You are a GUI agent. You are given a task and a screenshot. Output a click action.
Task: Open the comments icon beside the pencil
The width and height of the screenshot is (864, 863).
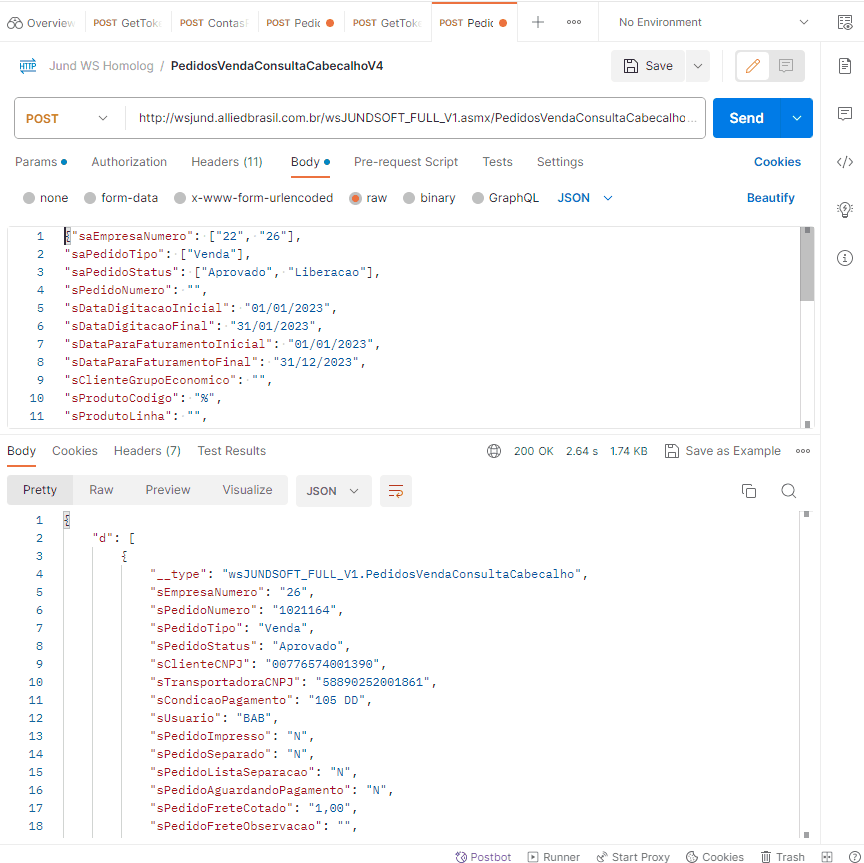pyautogui.click(x=786, y=66)
